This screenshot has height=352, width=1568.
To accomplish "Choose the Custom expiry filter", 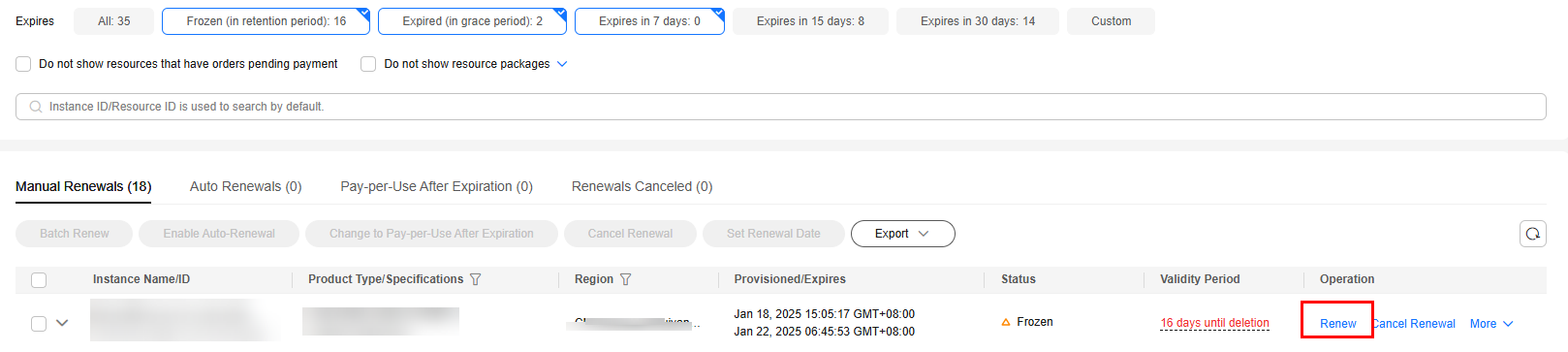I will point(1111,21).
